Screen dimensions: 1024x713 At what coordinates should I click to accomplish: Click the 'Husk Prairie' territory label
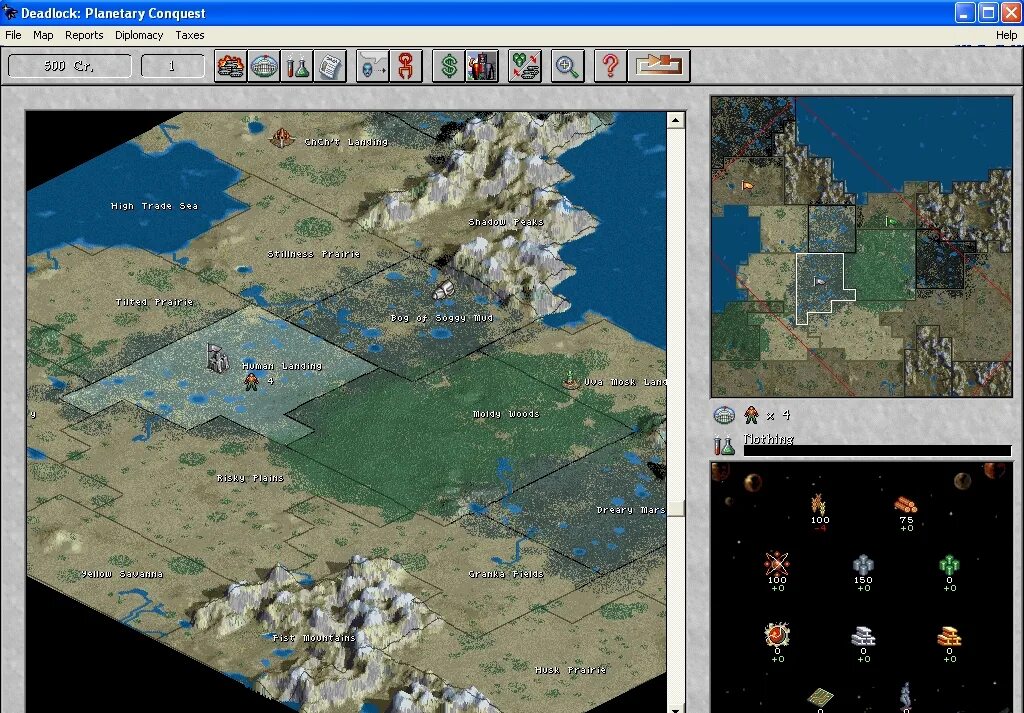coord(570,670)
